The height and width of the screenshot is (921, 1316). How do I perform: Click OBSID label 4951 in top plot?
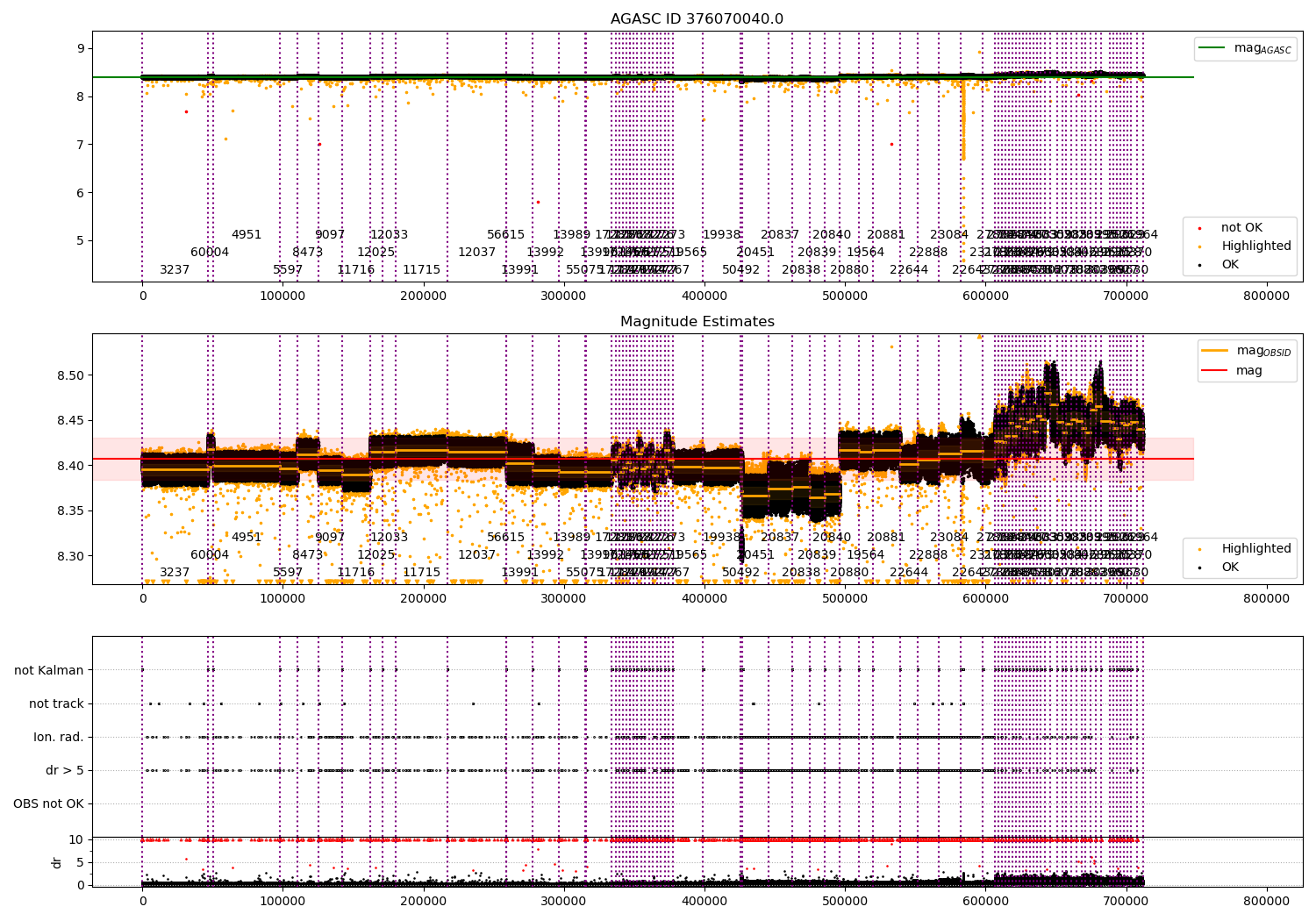tap(247, 234)
